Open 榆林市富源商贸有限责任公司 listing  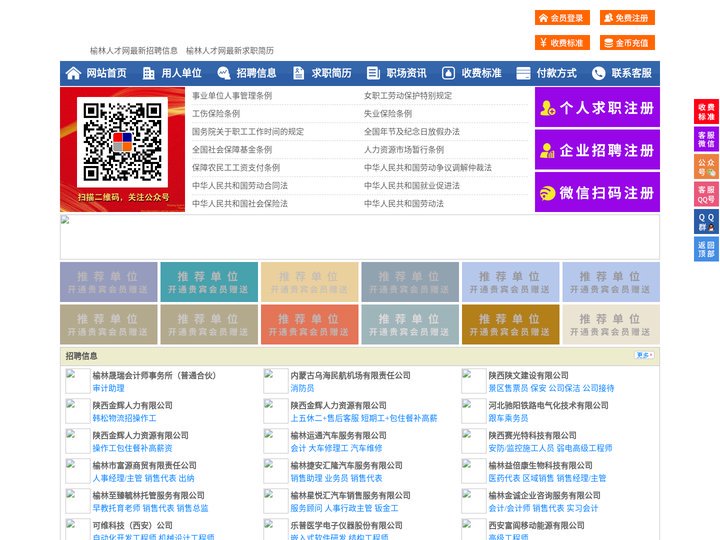pos(145,465)
